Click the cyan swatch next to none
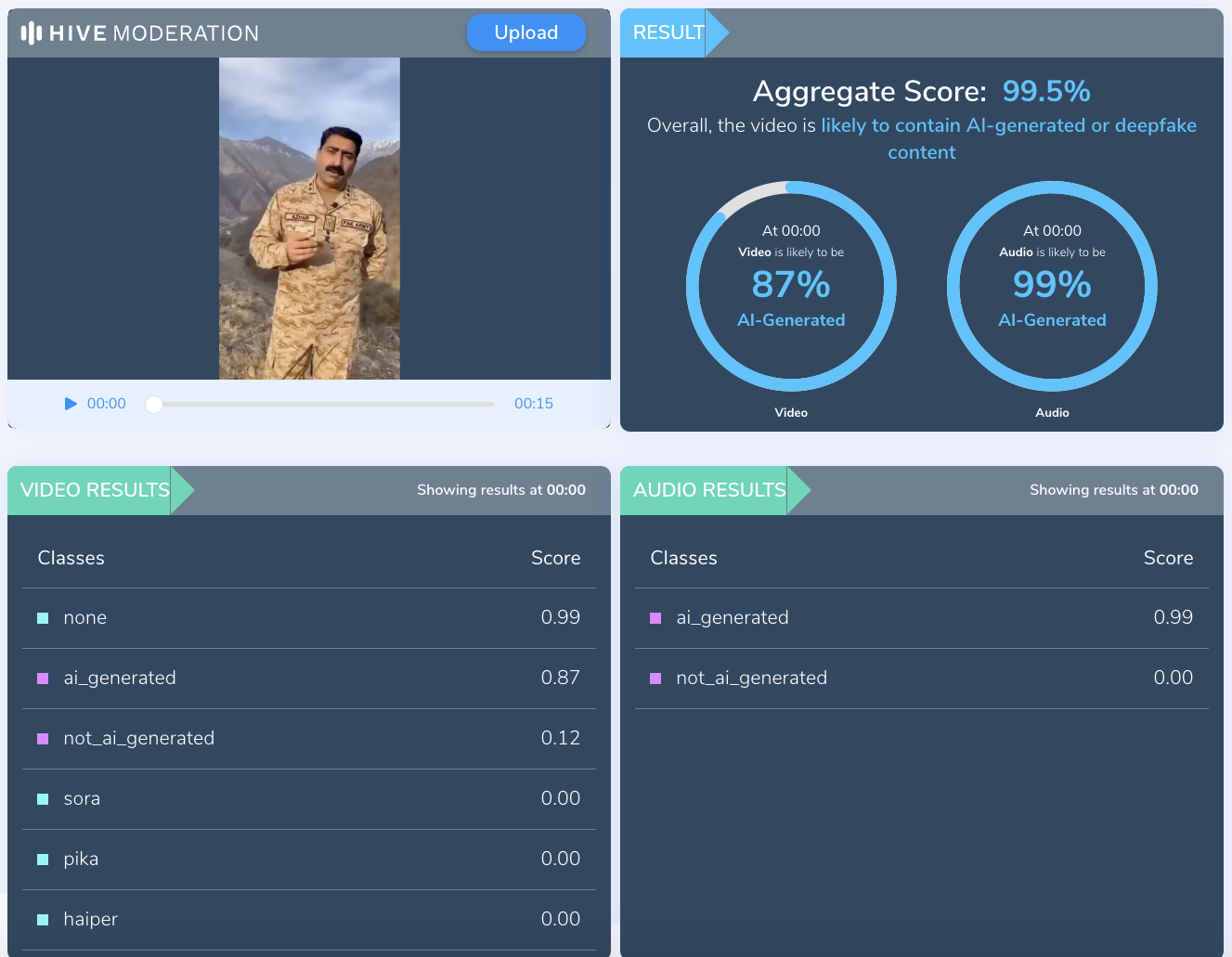The image size is (1232, 957). [43, 618]
